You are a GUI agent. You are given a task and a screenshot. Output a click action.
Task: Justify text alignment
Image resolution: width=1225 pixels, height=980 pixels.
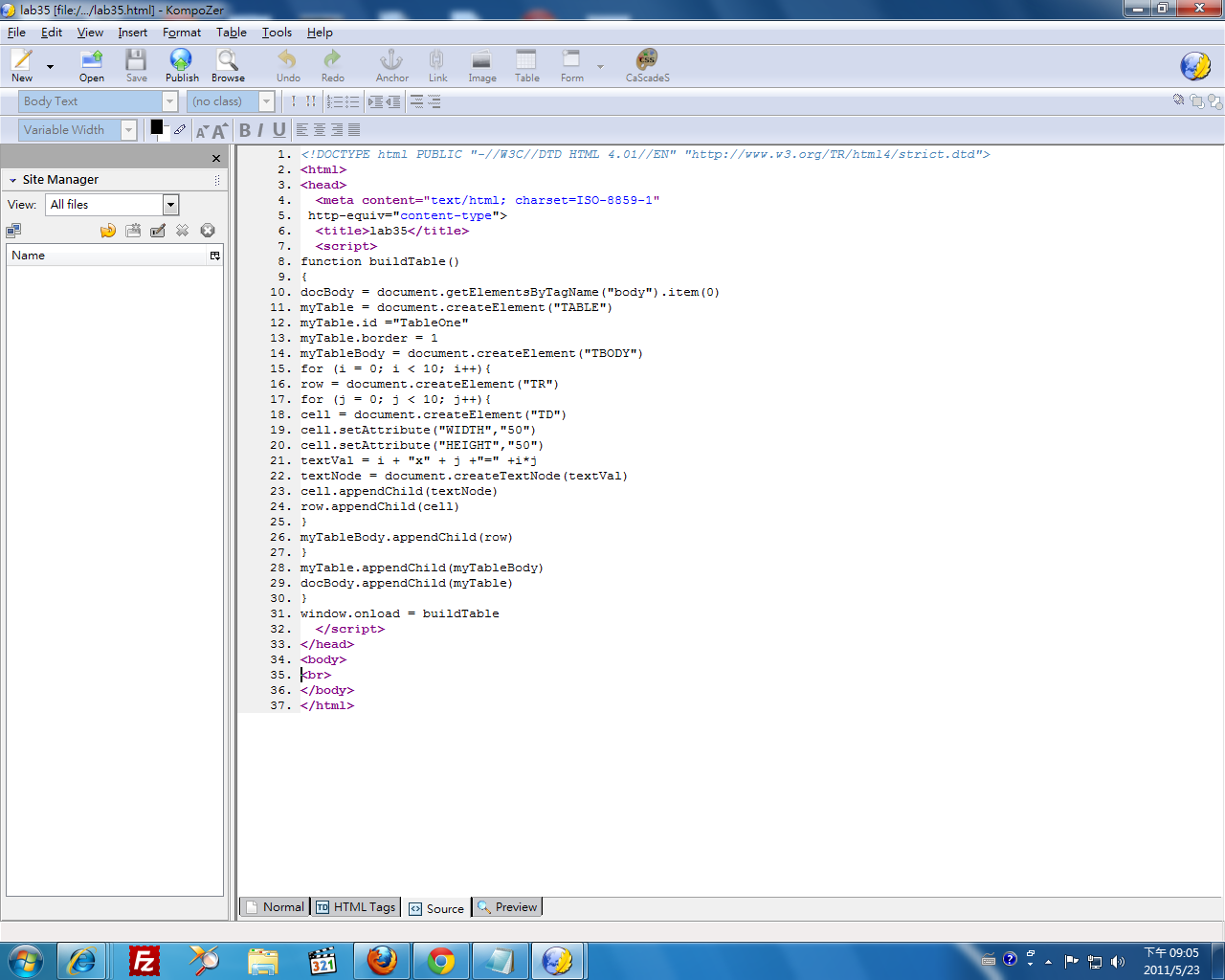pyautogui.click(x=354, y=130)
